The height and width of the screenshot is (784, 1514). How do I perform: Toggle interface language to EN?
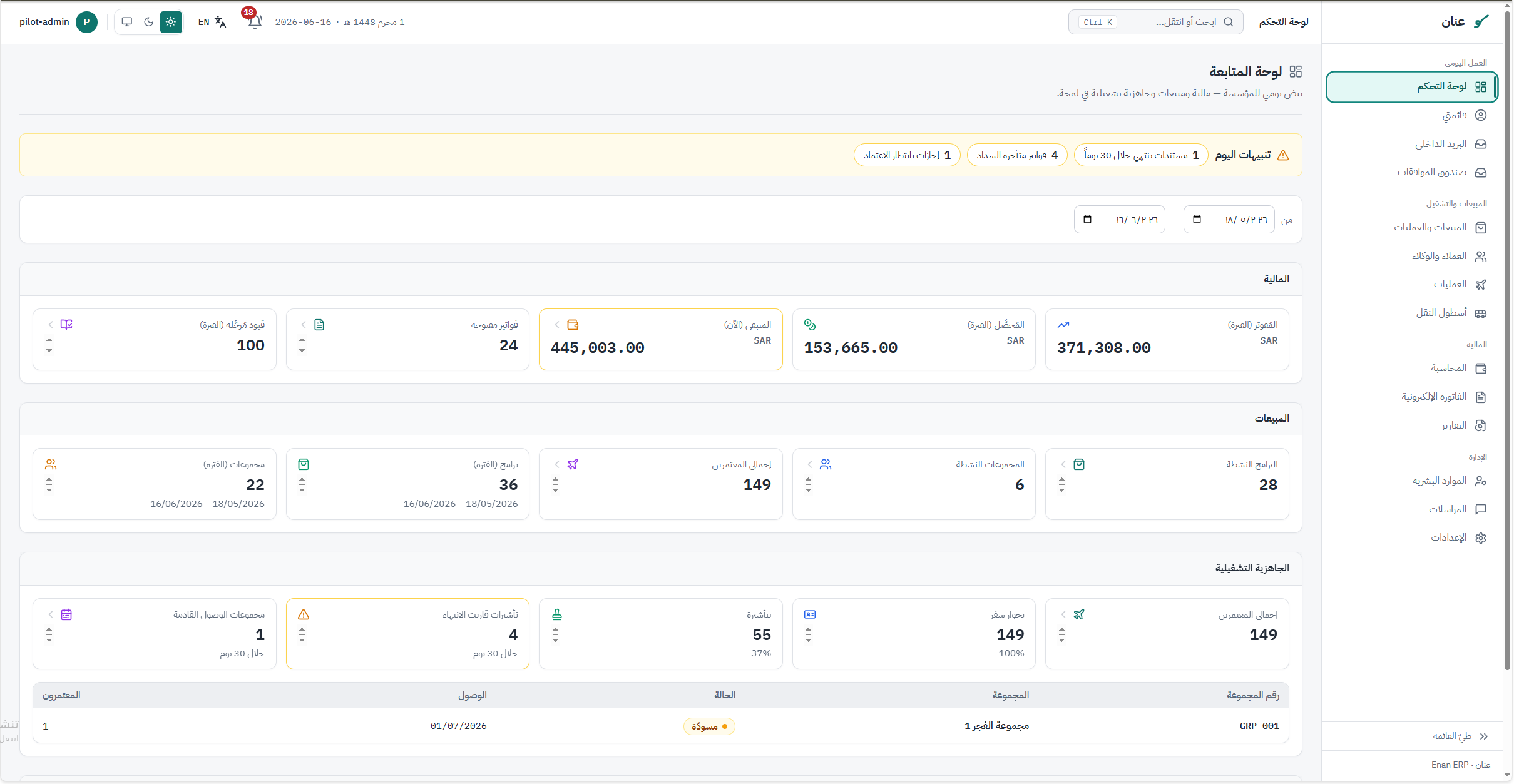pyautogui.click(x=212, y=22)
